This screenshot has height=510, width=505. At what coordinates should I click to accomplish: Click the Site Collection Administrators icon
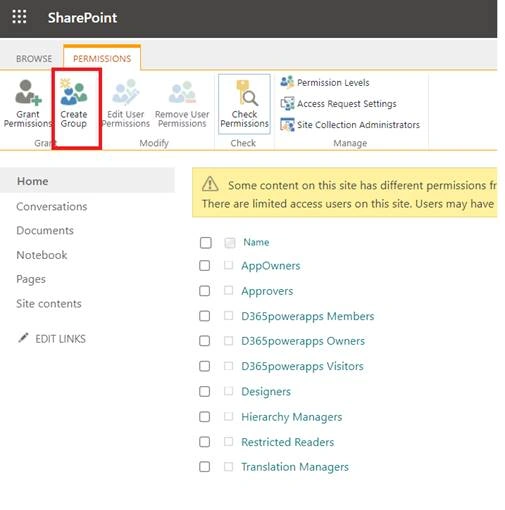tap(287, 125)
